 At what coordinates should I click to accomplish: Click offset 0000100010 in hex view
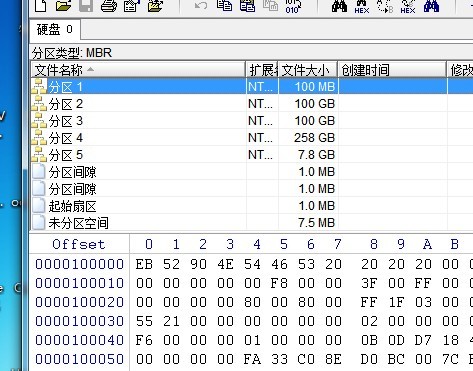point(79,283)
